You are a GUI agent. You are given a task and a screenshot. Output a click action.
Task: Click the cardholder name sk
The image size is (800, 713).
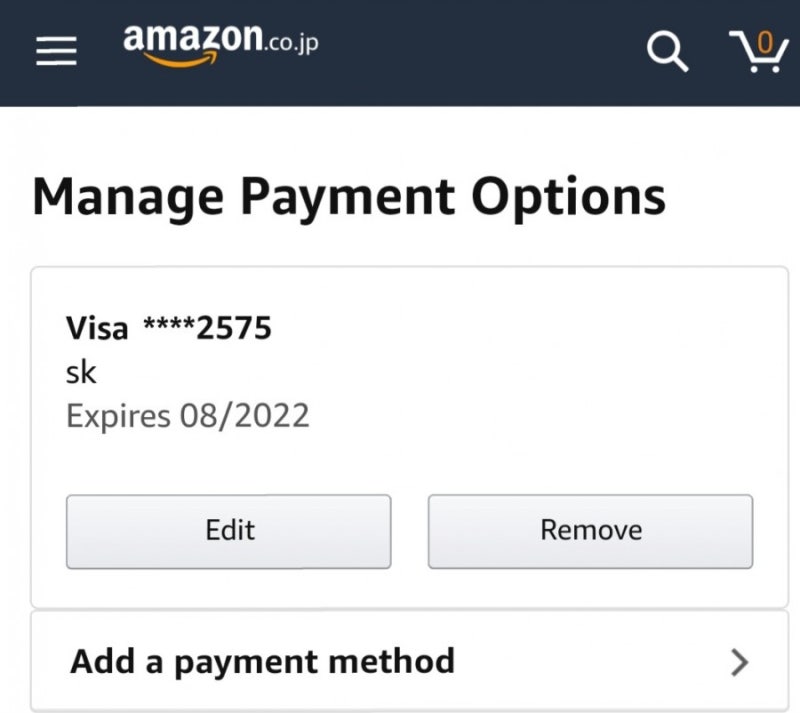point(81,372)
